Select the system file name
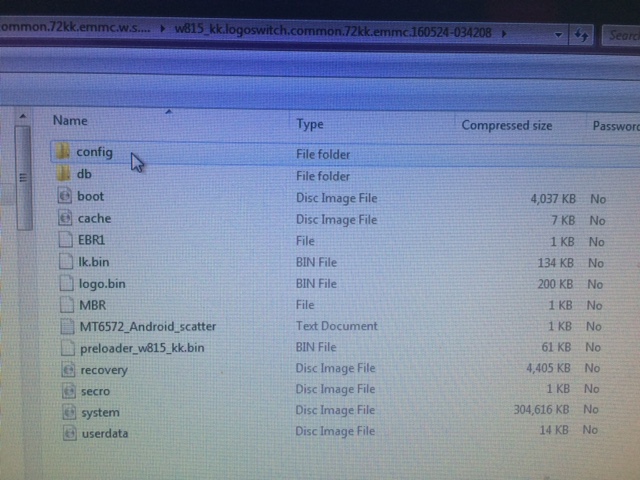The width and height of the screenshot is (640, 480). click(100, 413)
